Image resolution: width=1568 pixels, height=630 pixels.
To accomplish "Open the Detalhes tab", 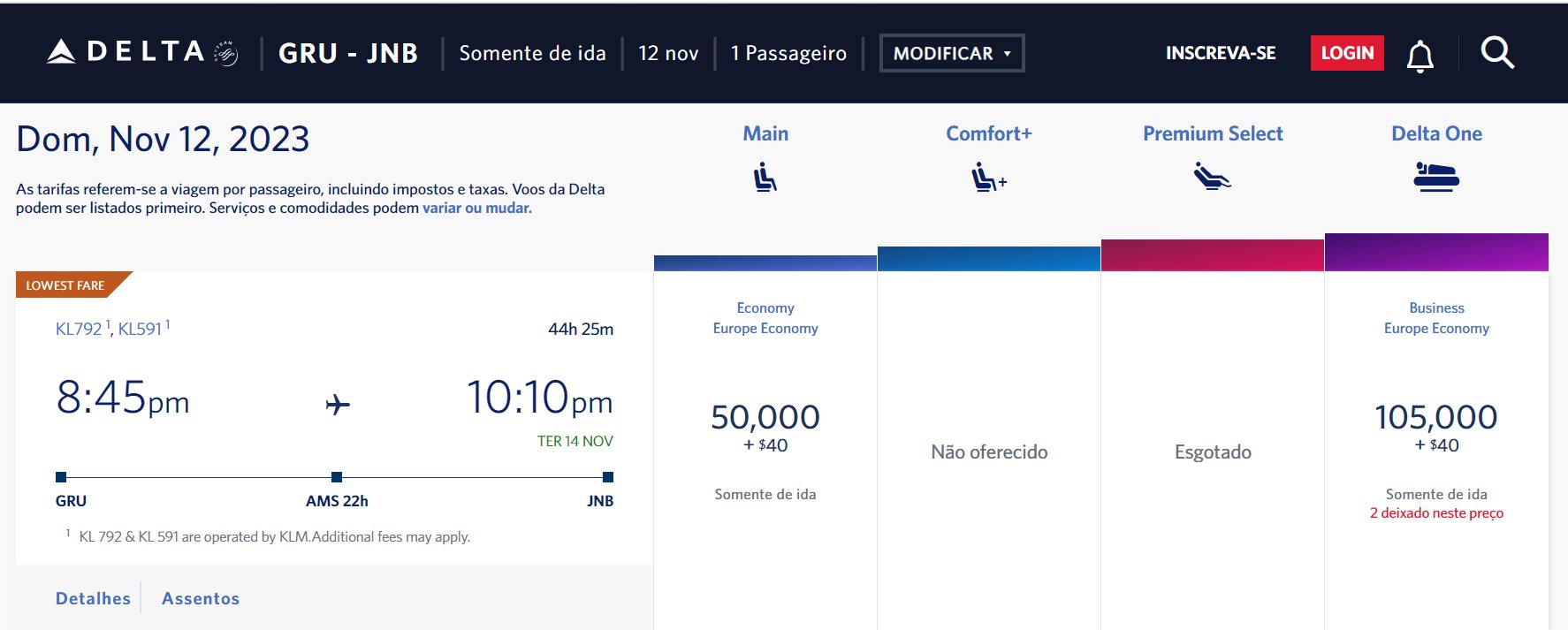I will click(x=93, y=598).
